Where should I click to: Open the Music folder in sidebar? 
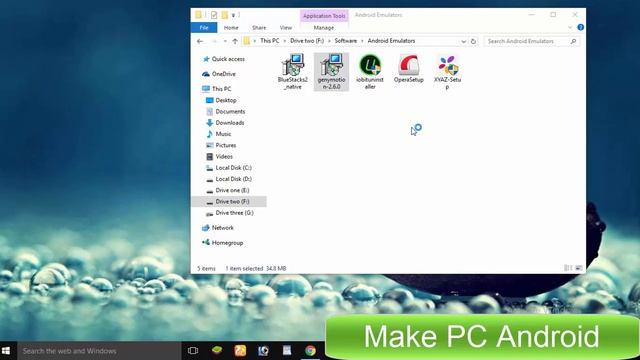click(x=219, y=134)
